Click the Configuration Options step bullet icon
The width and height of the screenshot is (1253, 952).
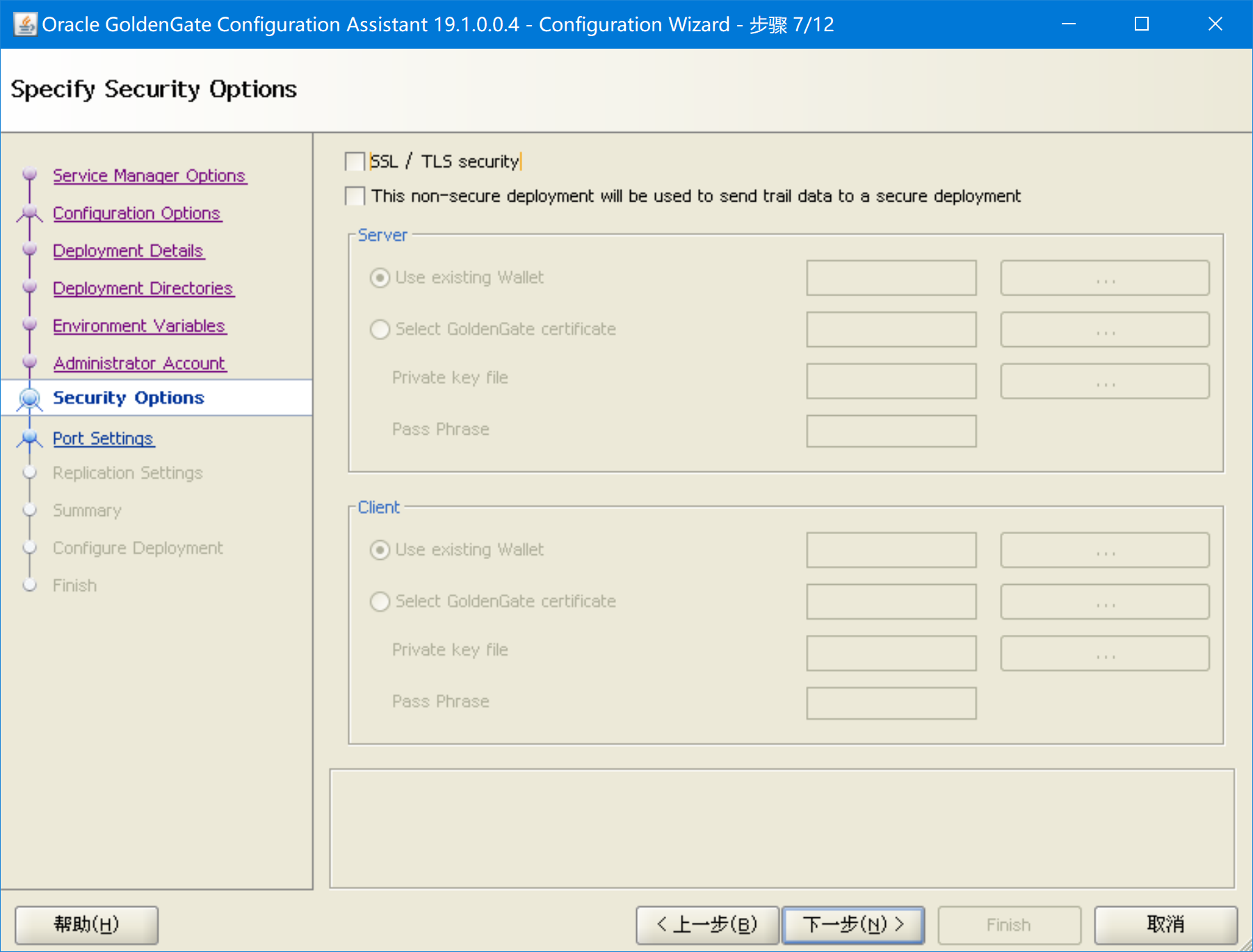point(29,212)
